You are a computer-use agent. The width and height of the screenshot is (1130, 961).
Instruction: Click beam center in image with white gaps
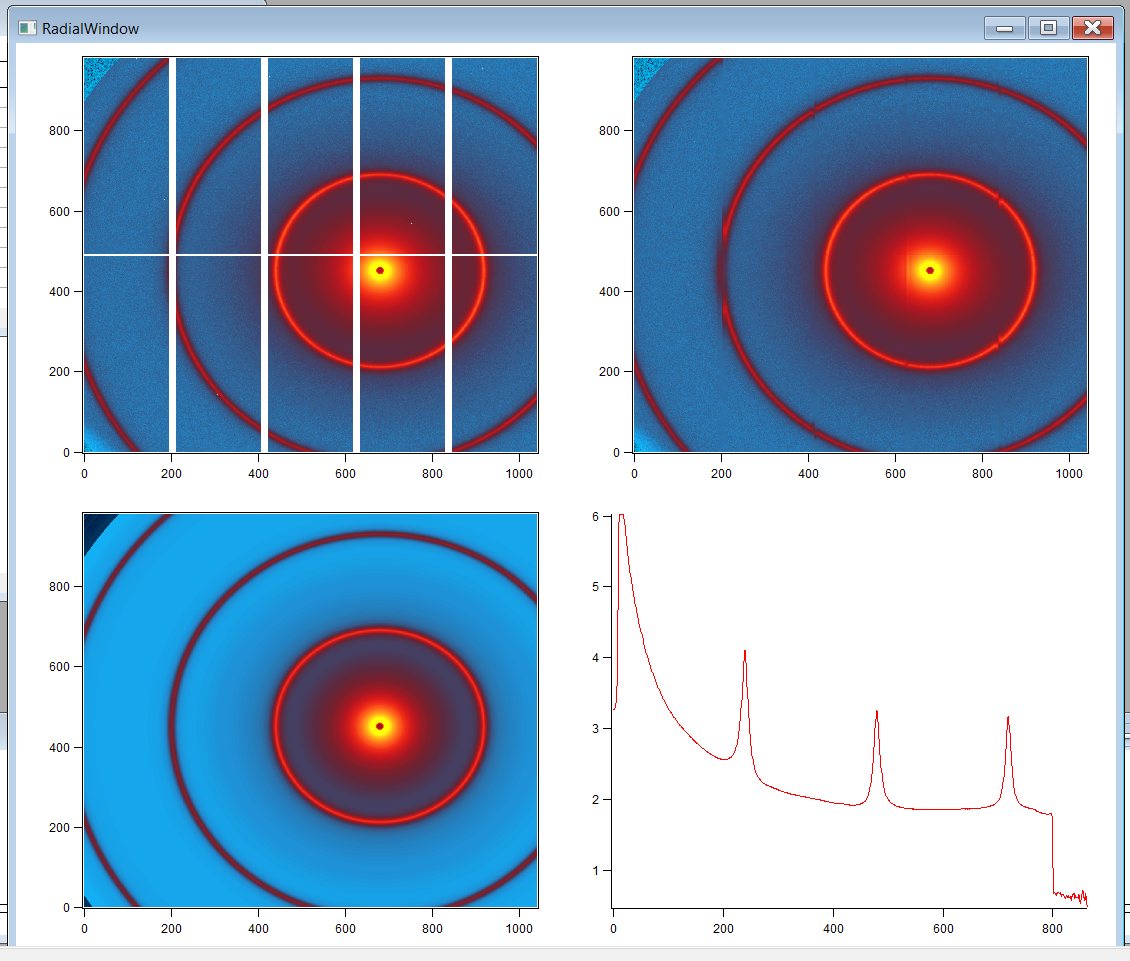click(x=380, y=270)
